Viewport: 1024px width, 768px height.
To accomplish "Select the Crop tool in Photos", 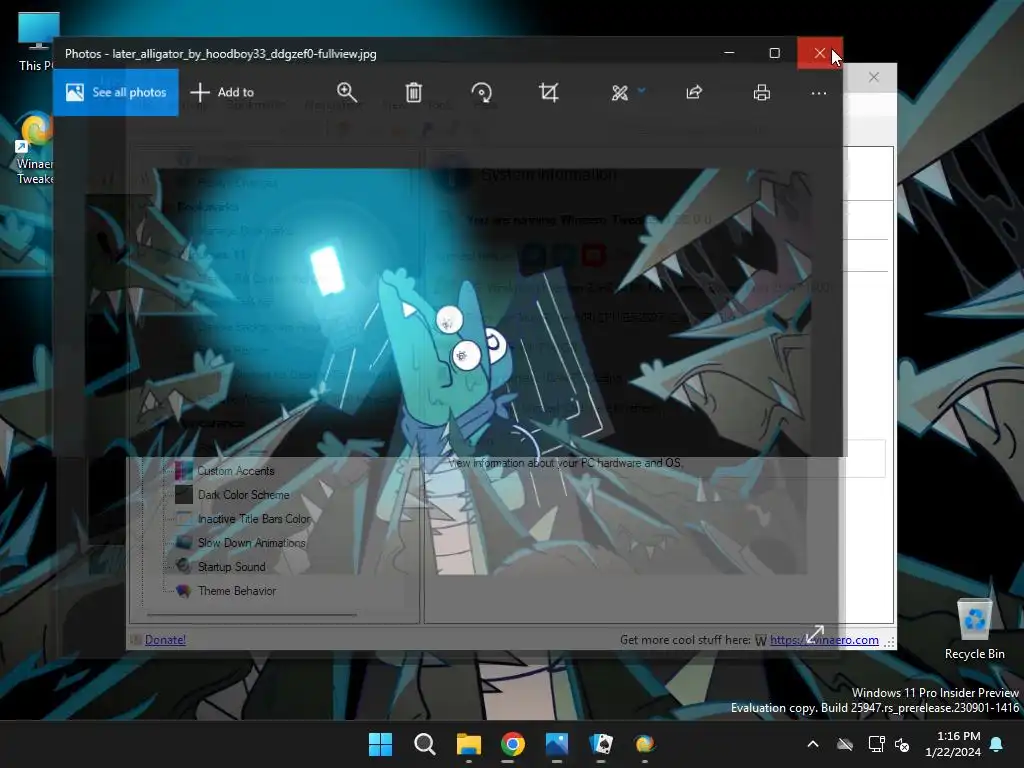I will [549, 92].
